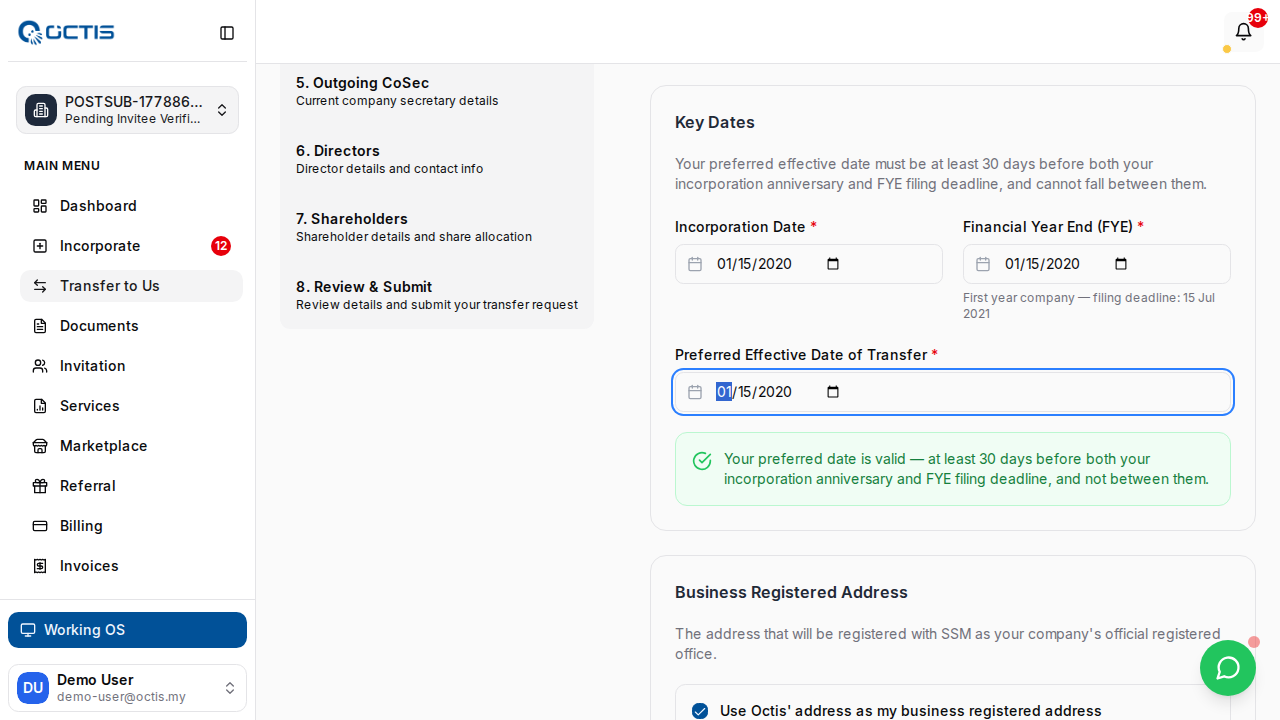1280x720 pixels.
Task: Open the chat support bubble
Action: (1228, 668)
